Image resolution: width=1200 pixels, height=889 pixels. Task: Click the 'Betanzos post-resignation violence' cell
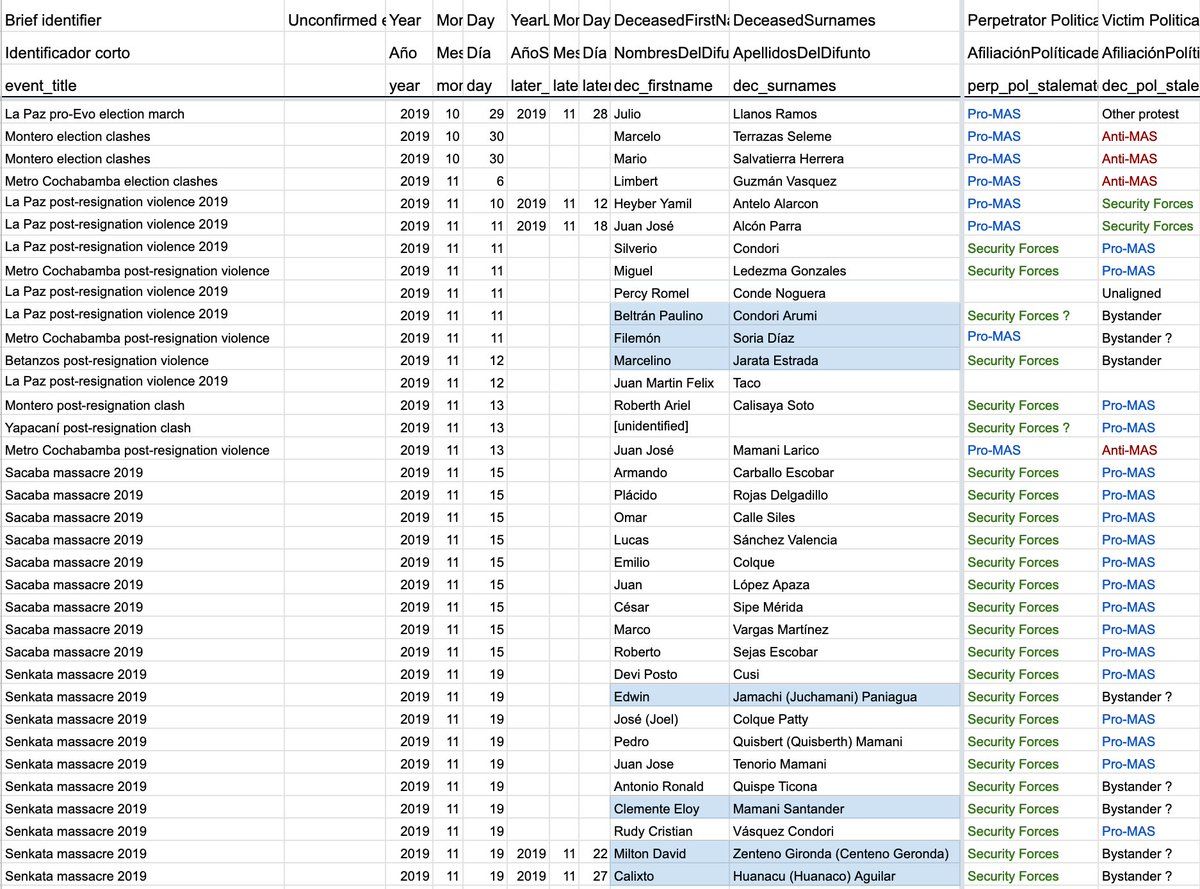(107, 360)
